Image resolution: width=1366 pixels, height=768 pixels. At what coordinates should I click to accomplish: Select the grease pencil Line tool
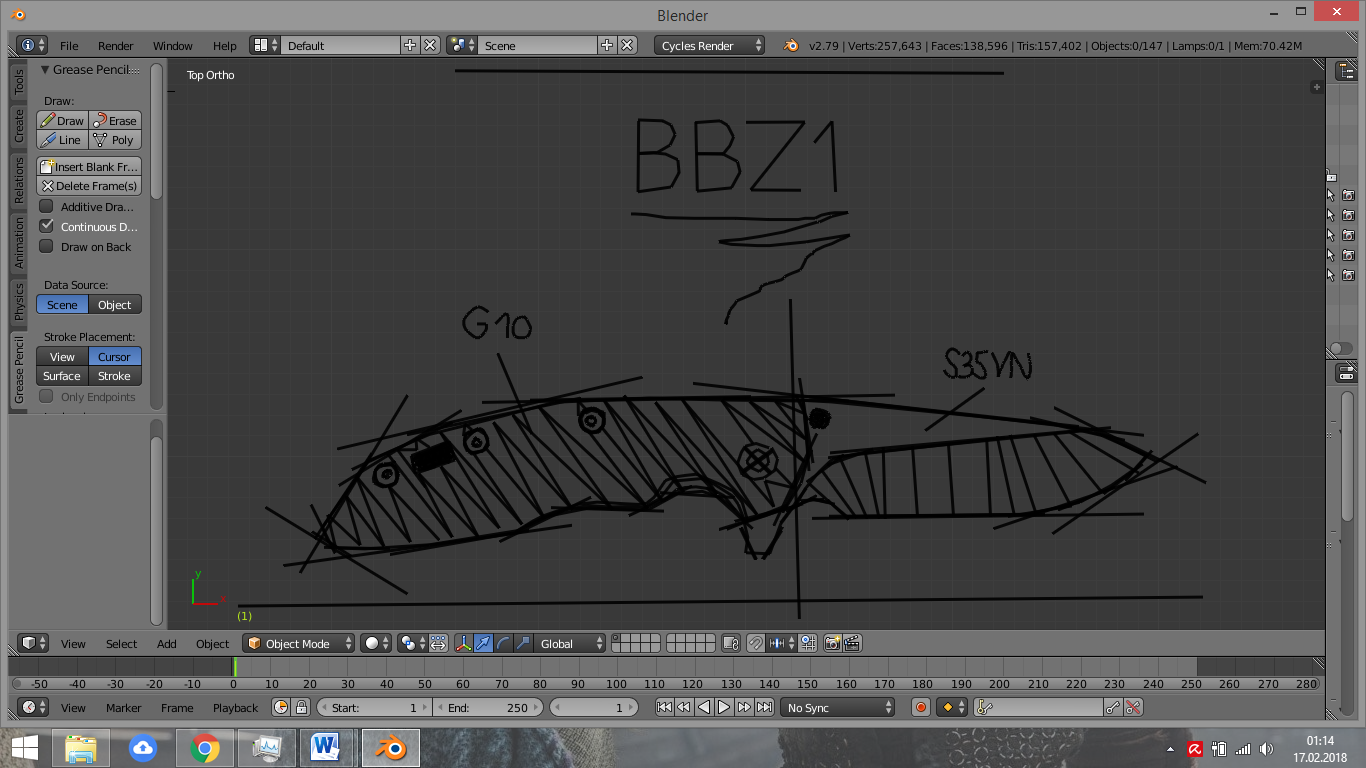pyautogui.click(x=62, y=140)
